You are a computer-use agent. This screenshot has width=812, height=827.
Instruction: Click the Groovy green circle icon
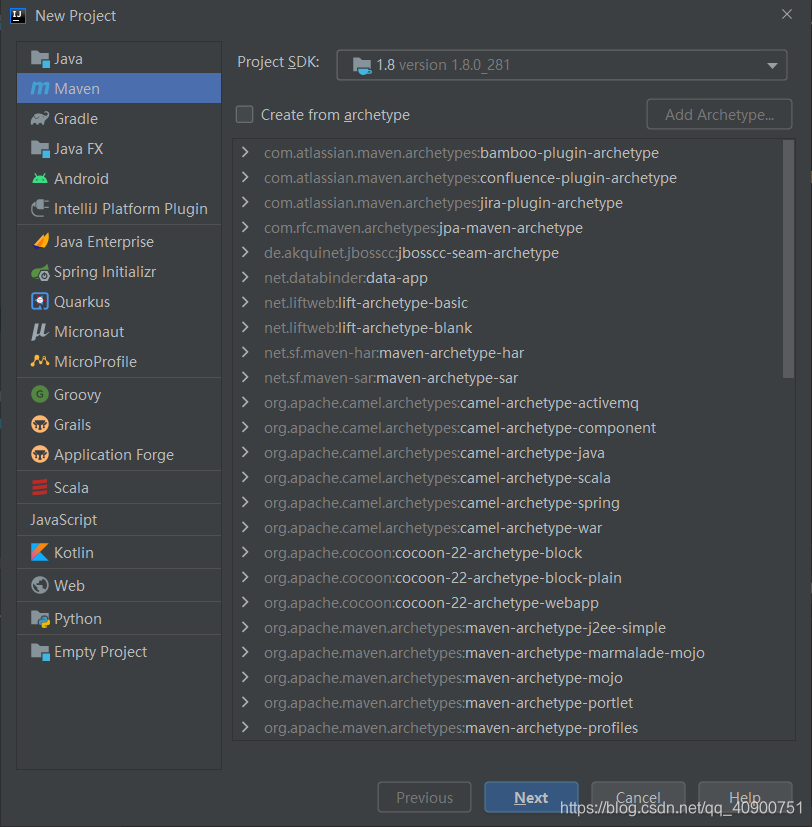coord(40,395)
